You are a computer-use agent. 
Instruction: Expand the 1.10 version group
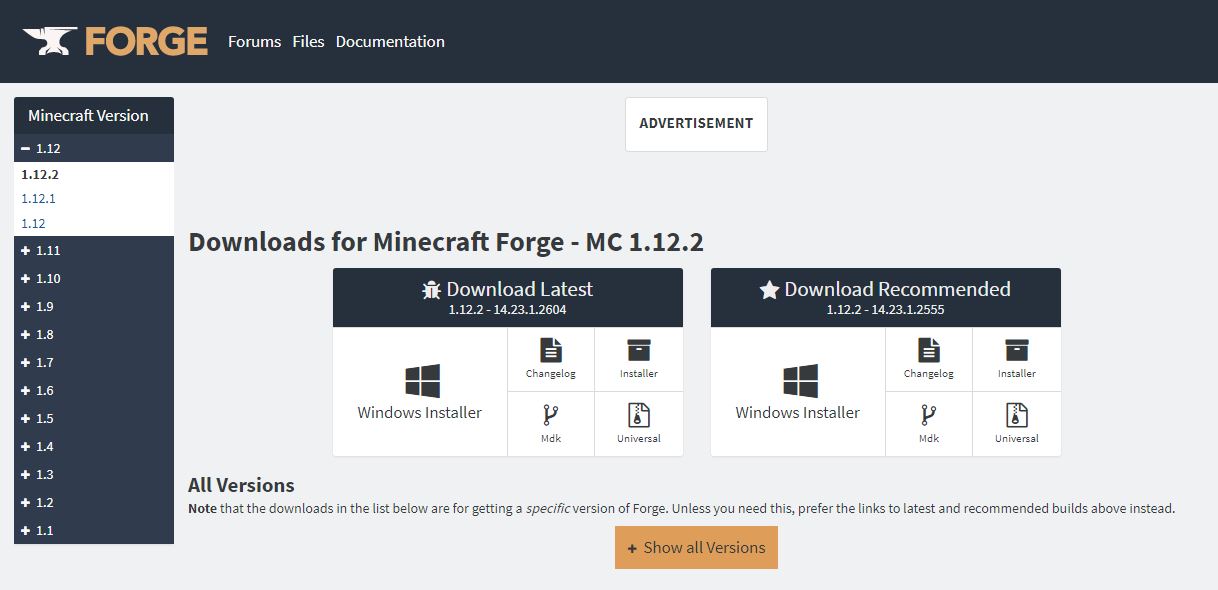point(94,278)
